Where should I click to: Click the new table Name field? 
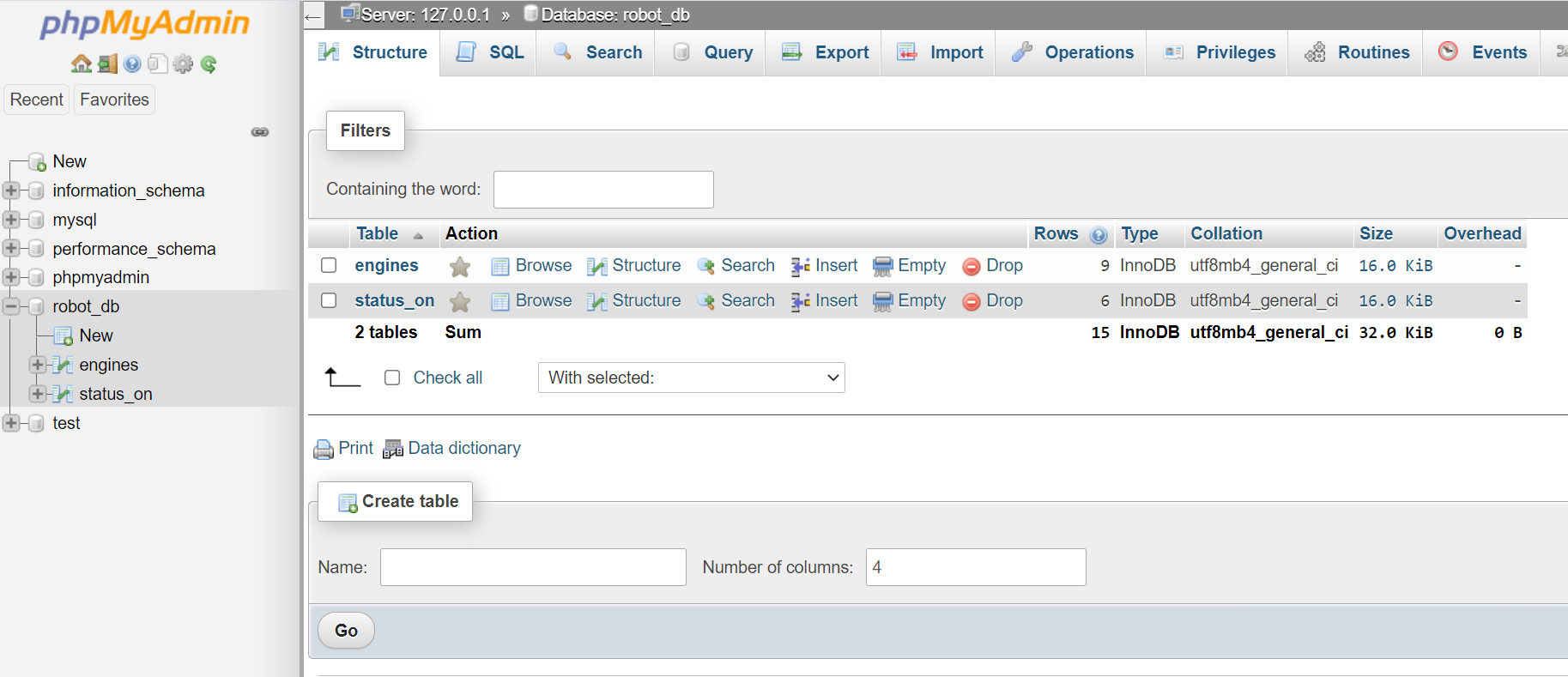(533, 567)
